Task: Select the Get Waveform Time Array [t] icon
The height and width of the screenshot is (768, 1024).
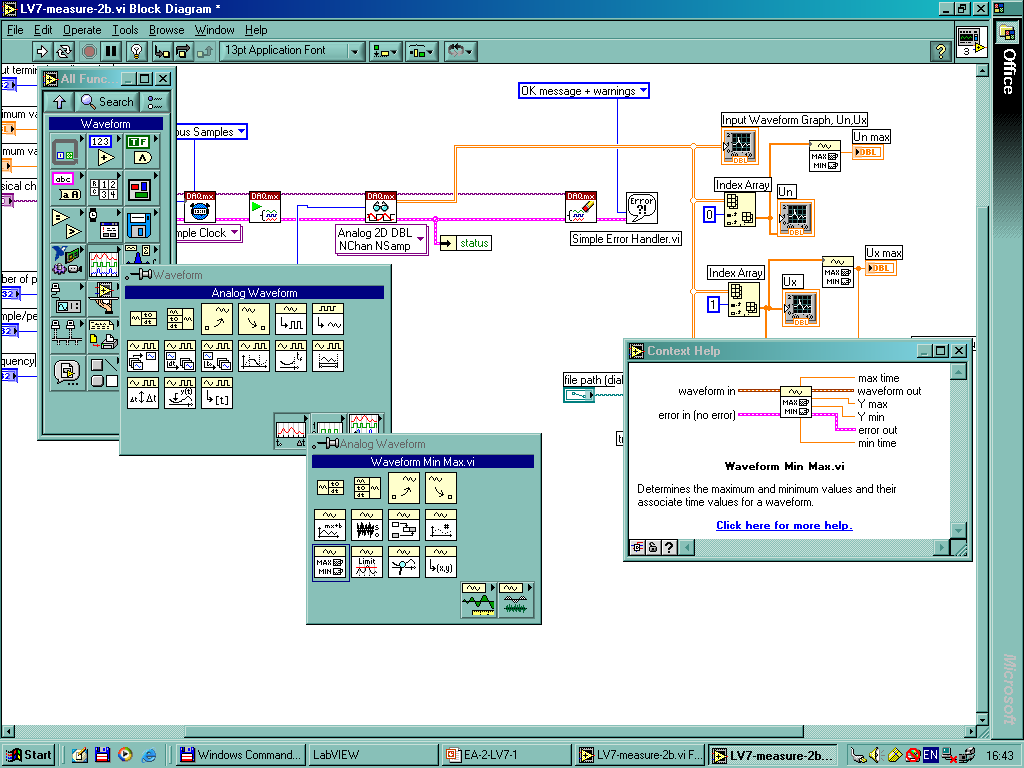Action: pos(217,393)
